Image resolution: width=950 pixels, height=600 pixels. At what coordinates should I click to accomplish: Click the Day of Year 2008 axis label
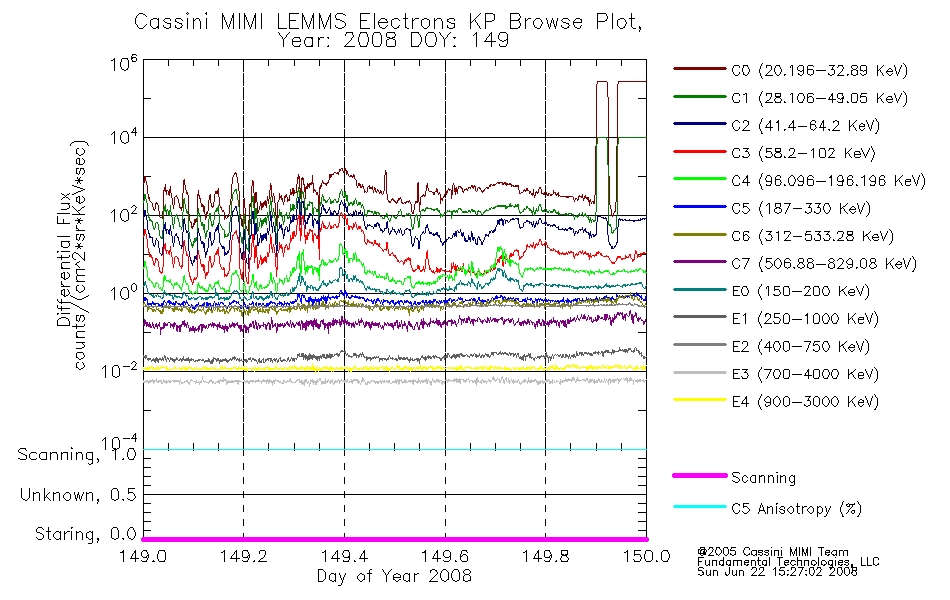pyautogui.click(x=394, y=576)
